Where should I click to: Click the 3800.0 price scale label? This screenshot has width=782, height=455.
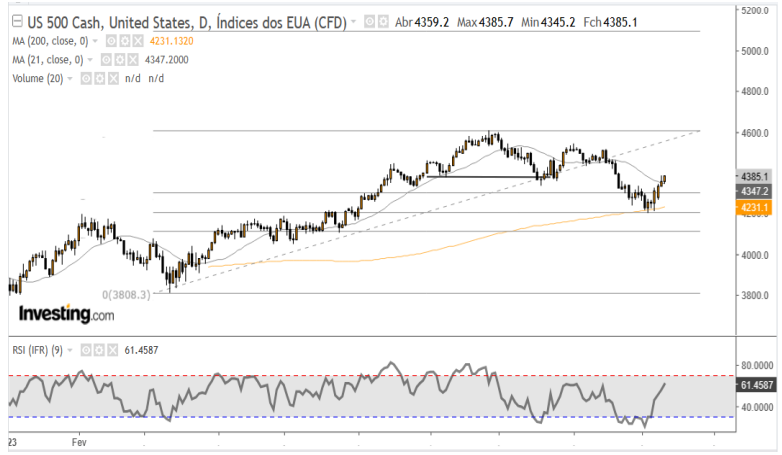pos(754,295)
